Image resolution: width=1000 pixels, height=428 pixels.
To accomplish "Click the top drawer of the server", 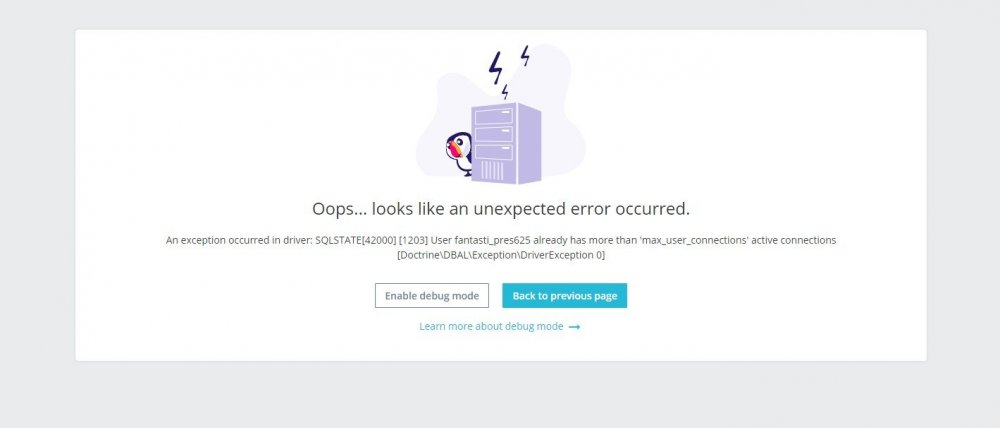I will (x=494, y=117).
